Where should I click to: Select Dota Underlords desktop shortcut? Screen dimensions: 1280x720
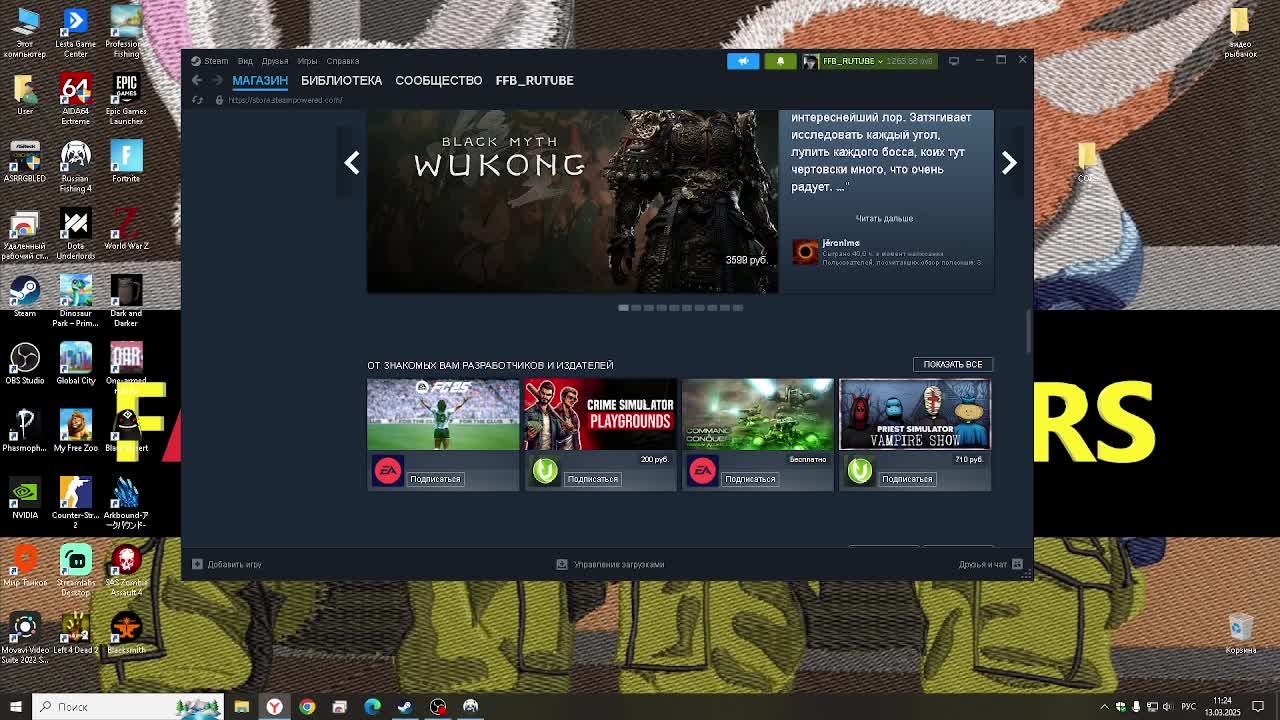coord(75,234)
